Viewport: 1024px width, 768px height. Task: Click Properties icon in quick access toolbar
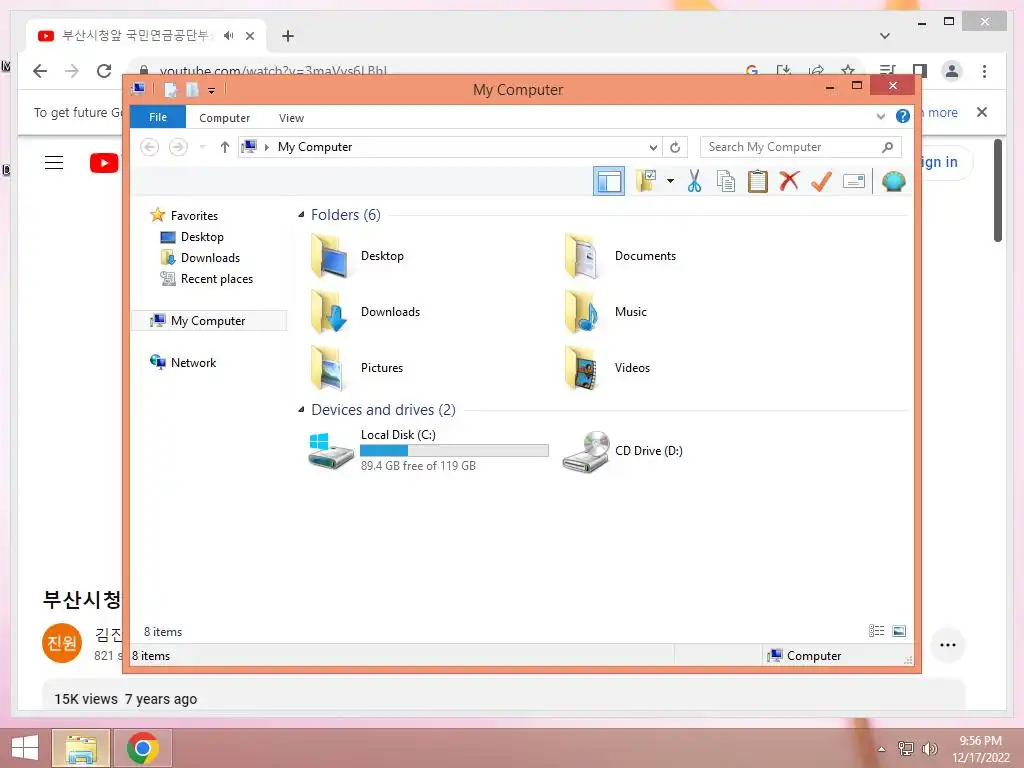[170, 89]
